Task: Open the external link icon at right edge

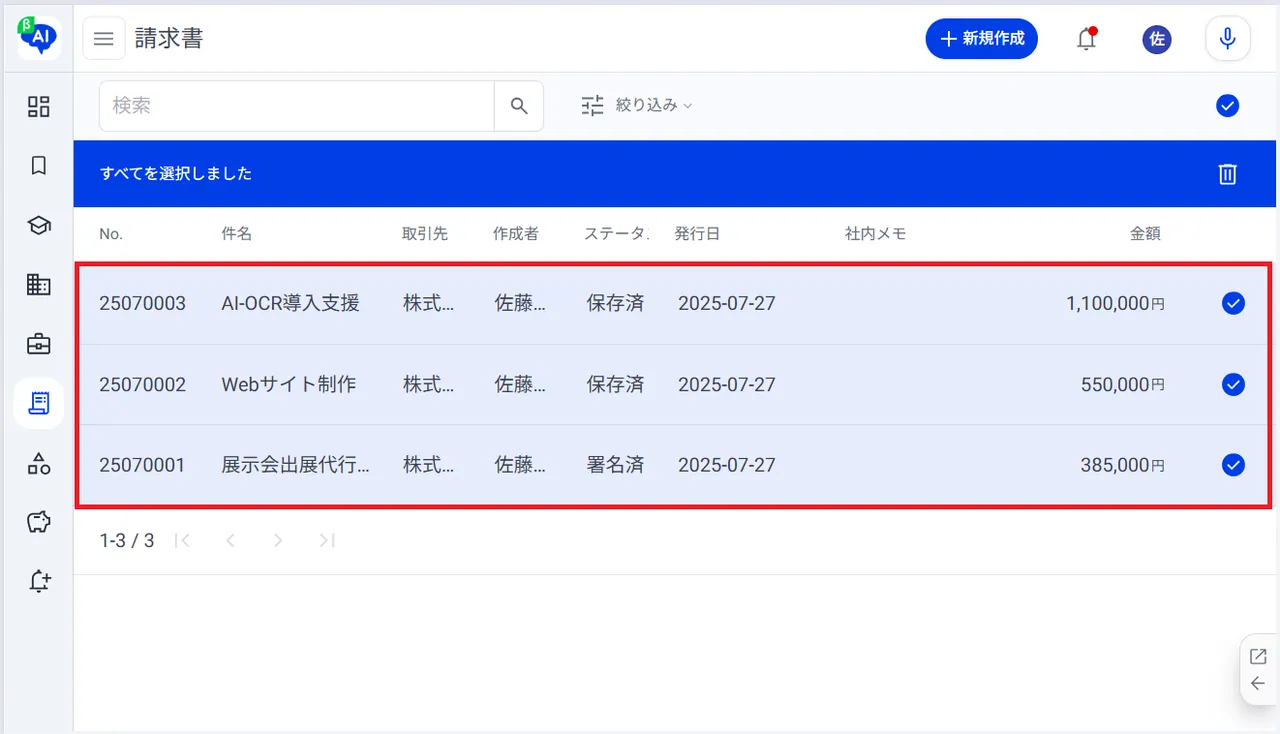Action: tap(1258, 657)
